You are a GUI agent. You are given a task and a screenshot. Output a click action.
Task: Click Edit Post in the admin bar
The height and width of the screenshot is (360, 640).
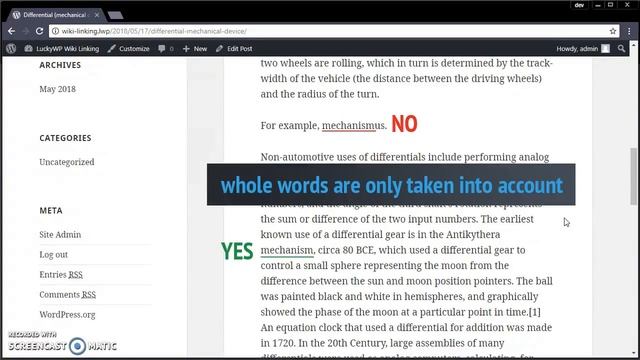(234, 49)
